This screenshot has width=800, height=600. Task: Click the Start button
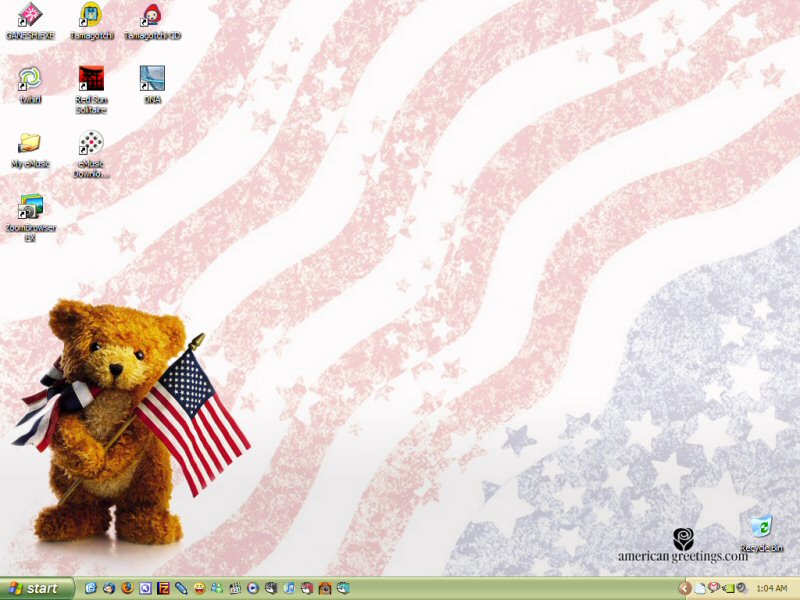pyautogui.click(x=35, y=588)
